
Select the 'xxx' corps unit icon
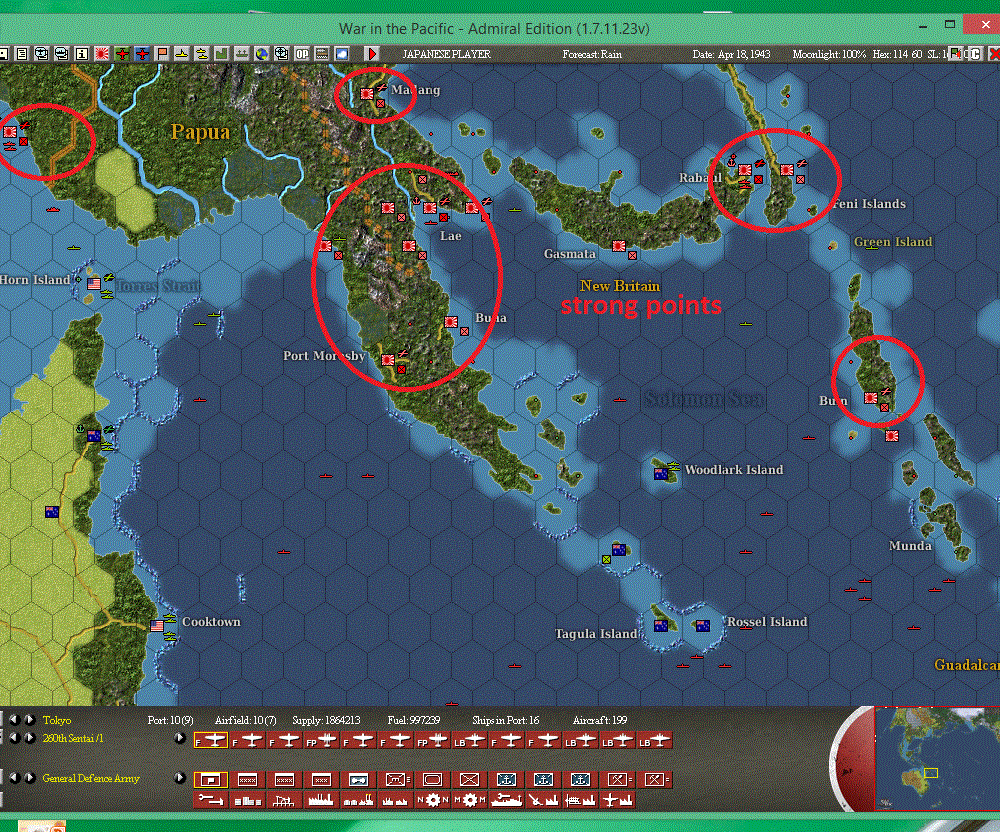click(x=321, y=780)
